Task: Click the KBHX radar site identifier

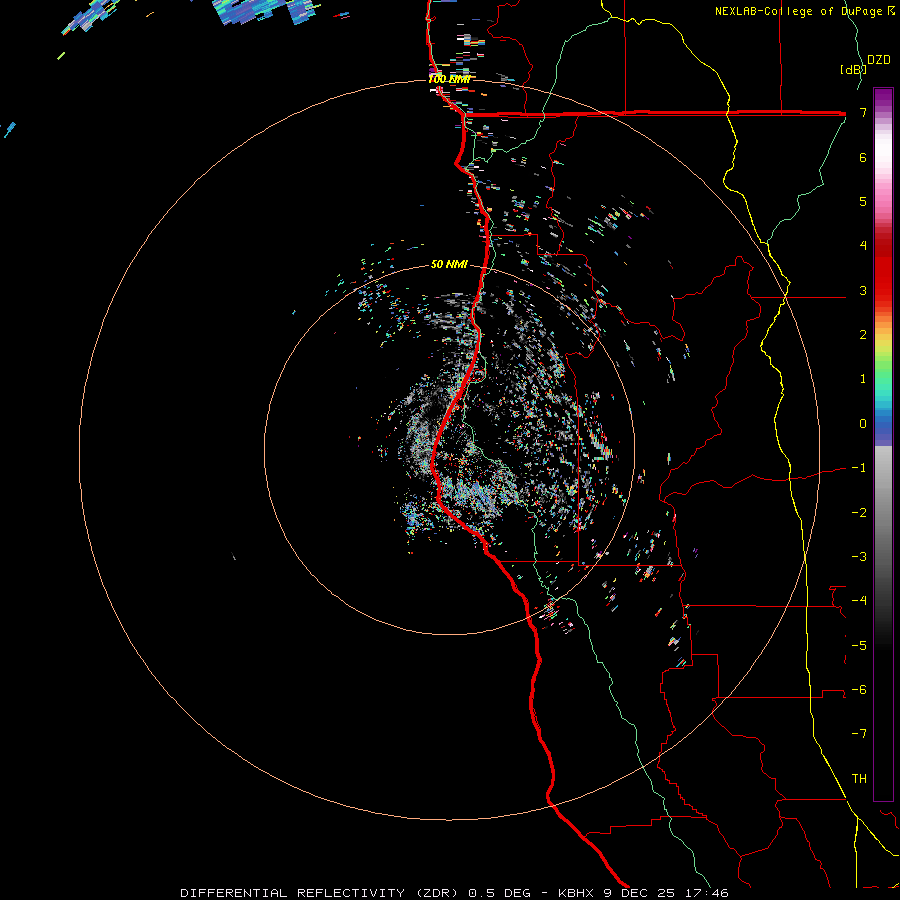Action: pyautogui.click(x=578, y=893)
